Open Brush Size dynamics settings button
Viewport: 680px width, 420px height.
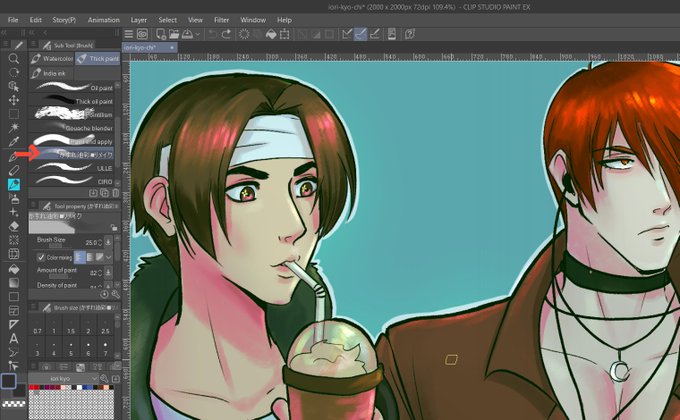pos(108,242)
